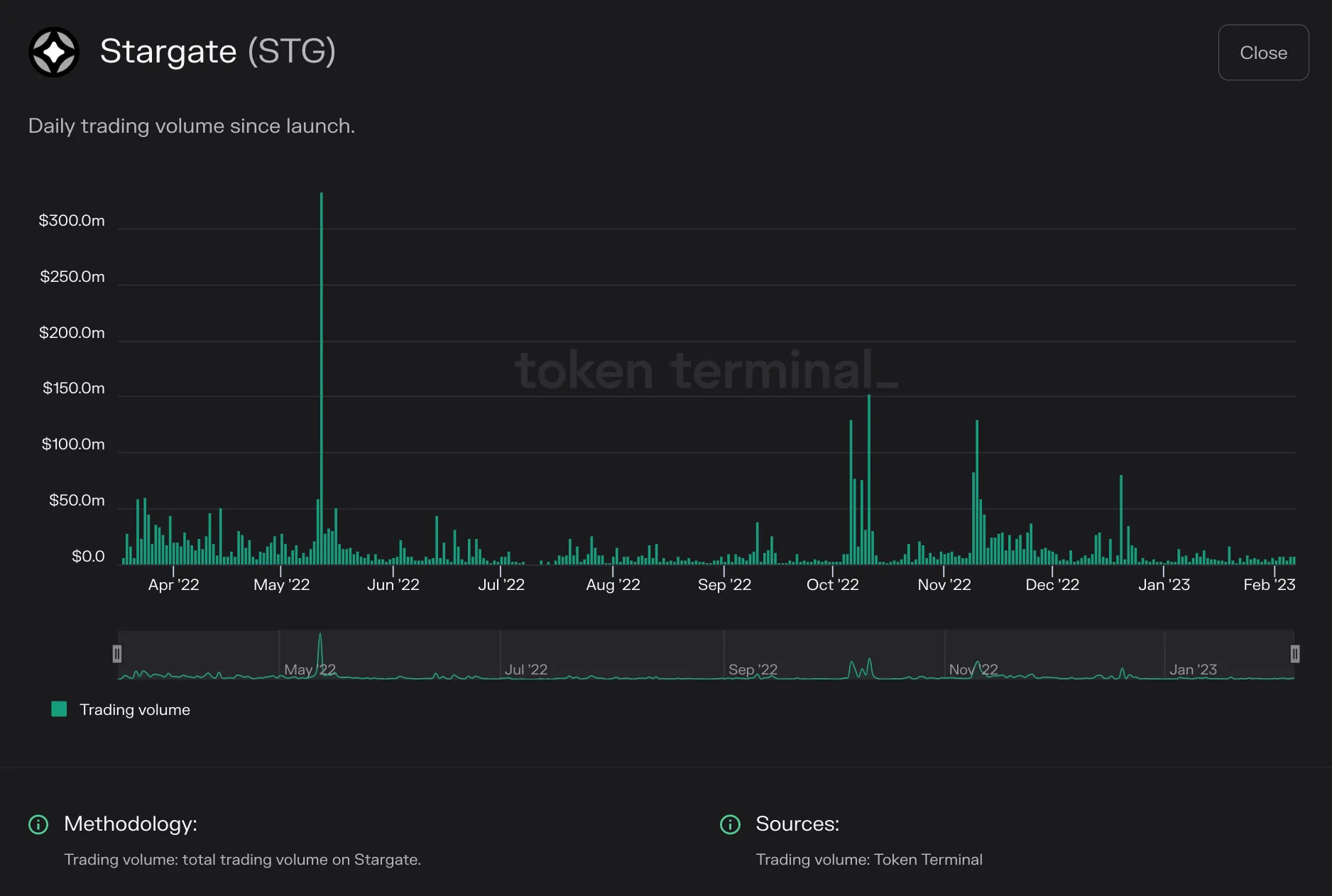Grab the left range slider handle
This screenshot has height=896, width=1332.
tap(117, 654)
